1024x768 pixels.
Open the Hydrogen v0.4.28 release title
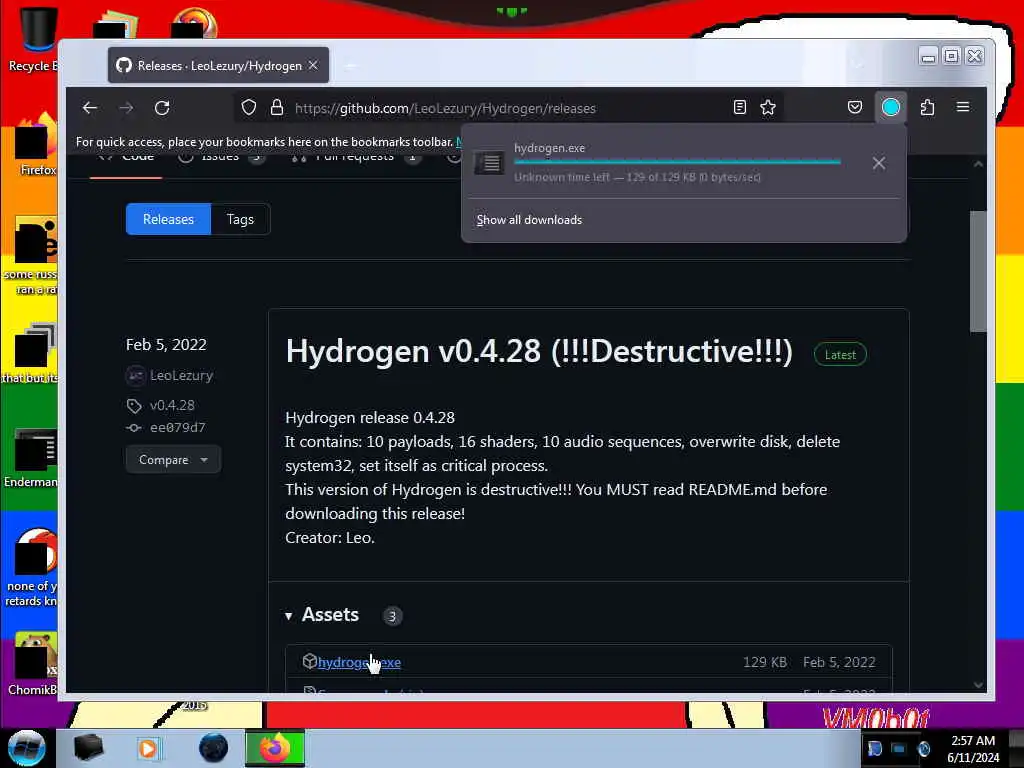point(539,352)
